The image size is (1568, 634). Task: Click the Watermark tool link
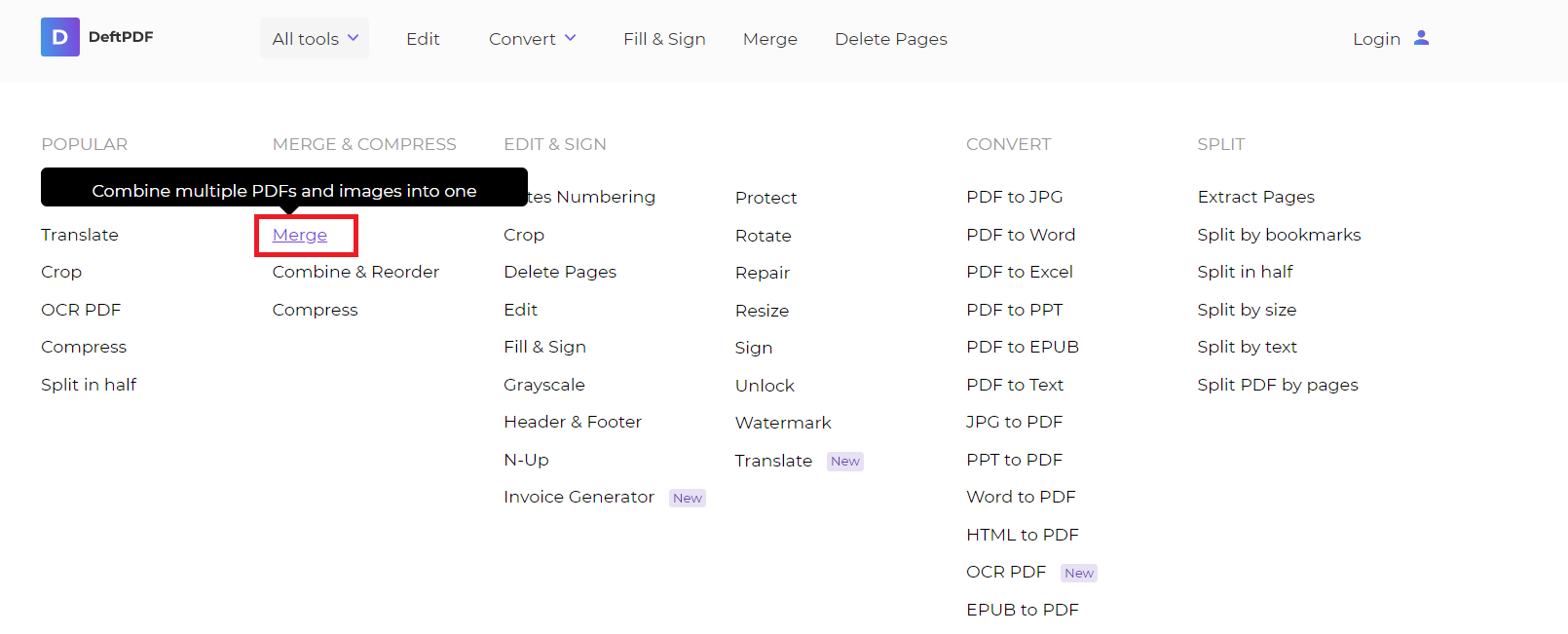coord(783,422)
